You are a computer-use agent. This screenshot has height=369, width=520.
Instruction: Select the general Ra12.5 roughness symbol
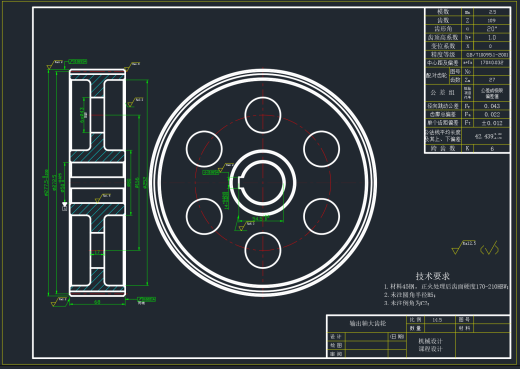coord(464,247)
